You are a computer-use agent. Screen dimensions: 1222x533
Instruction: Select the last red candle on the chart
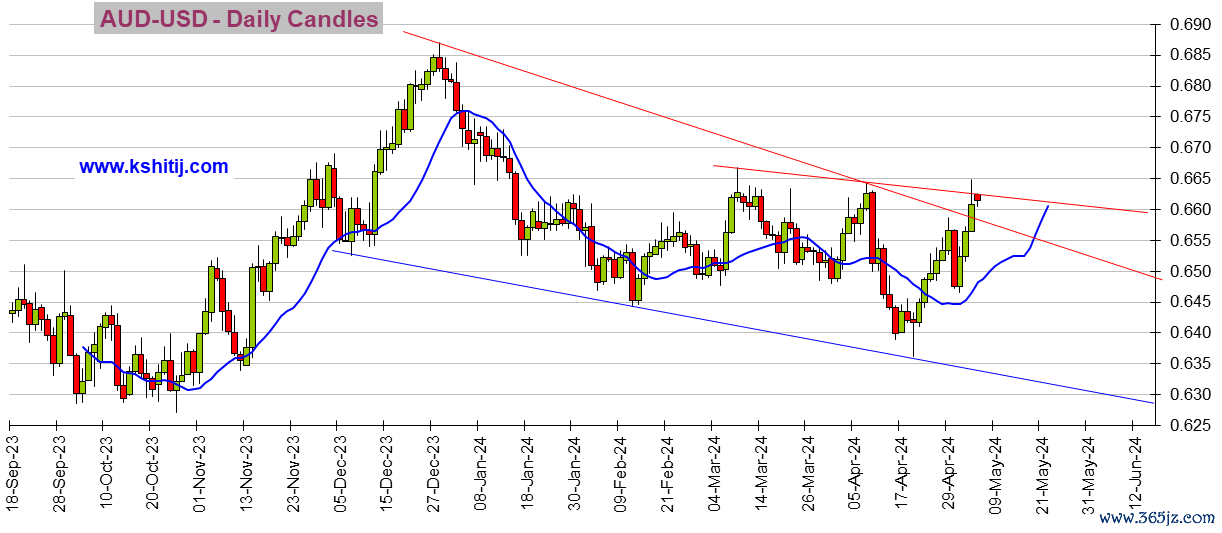click(x=977, y=197)
